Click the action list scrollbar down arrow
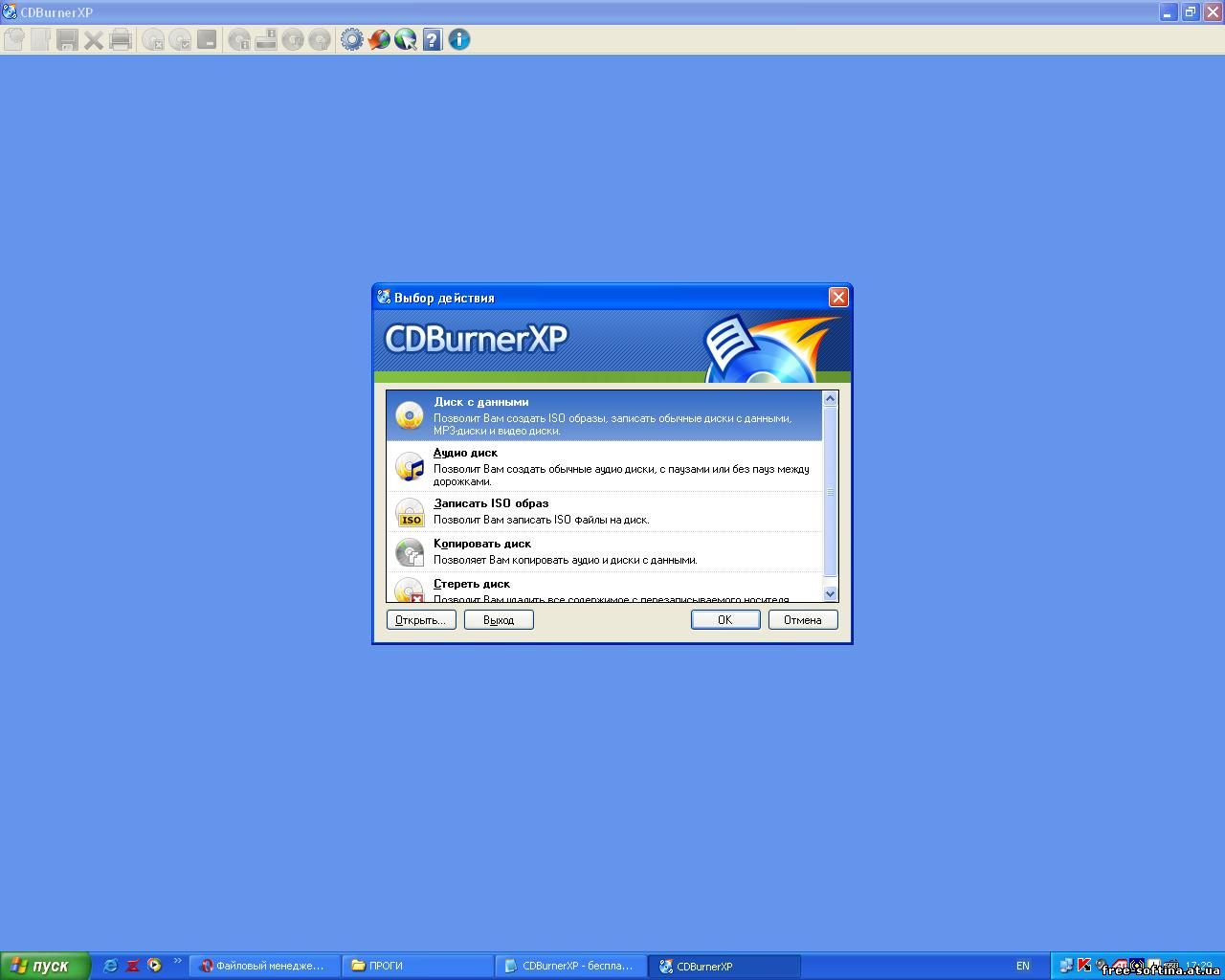Screen dimensions: 1225x980 (x=830, y=593)
